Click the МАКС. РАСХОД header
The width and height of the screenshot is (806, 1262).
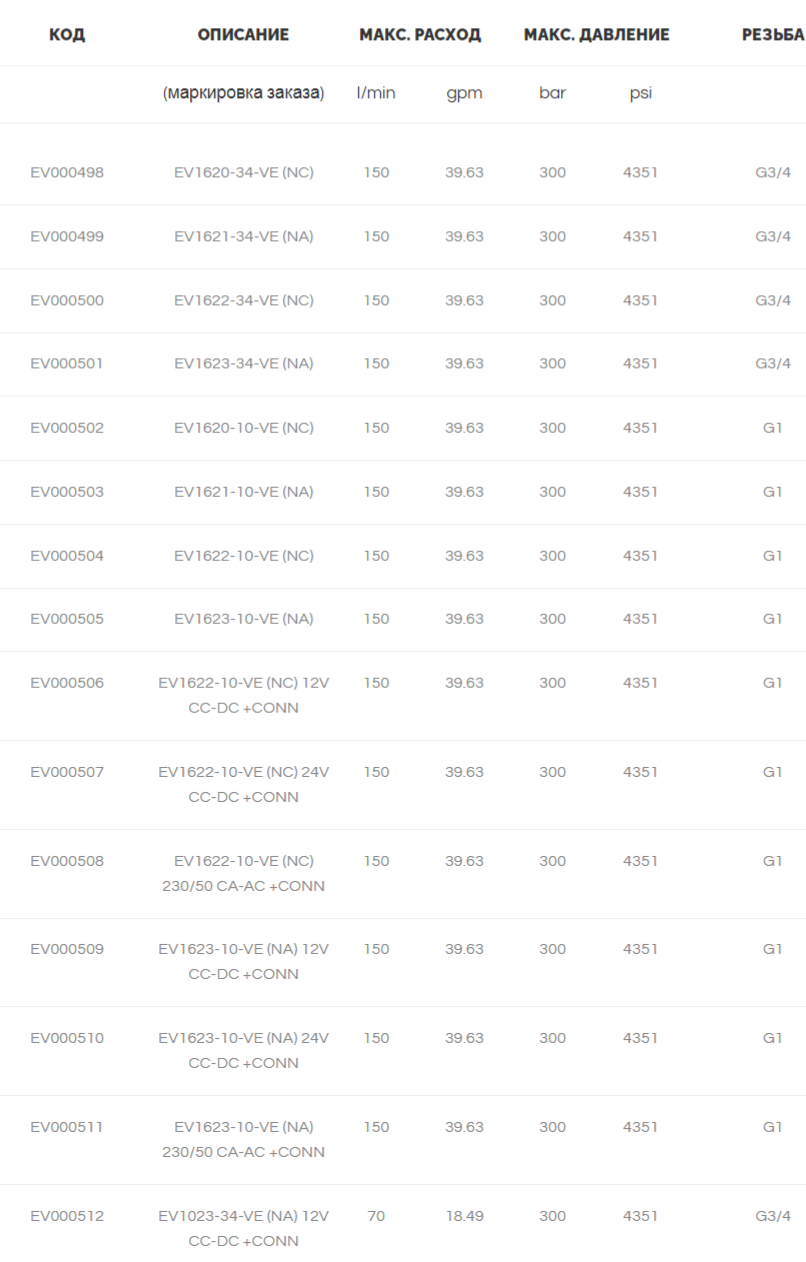click(420, 35)
